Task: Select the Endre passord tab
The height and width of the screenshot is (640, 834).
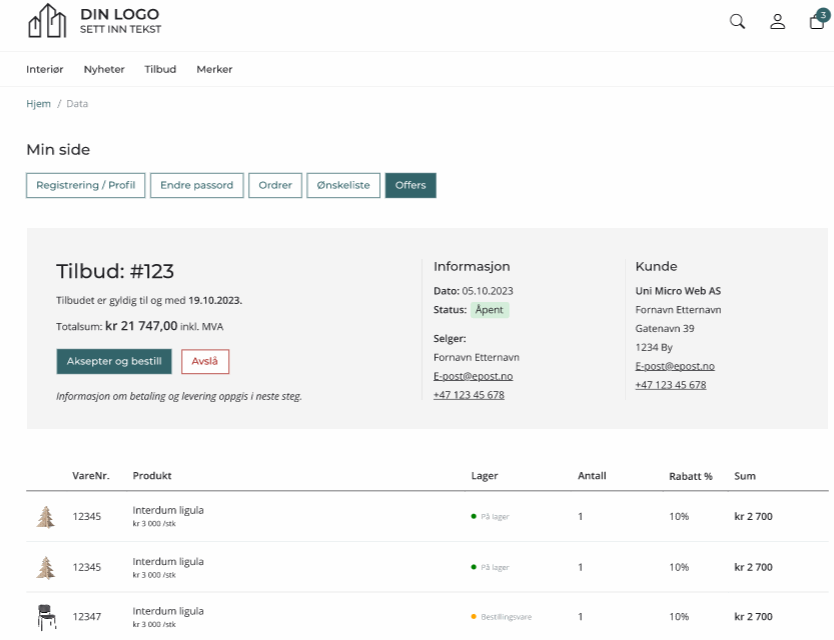Action: [x=197, y=185]
